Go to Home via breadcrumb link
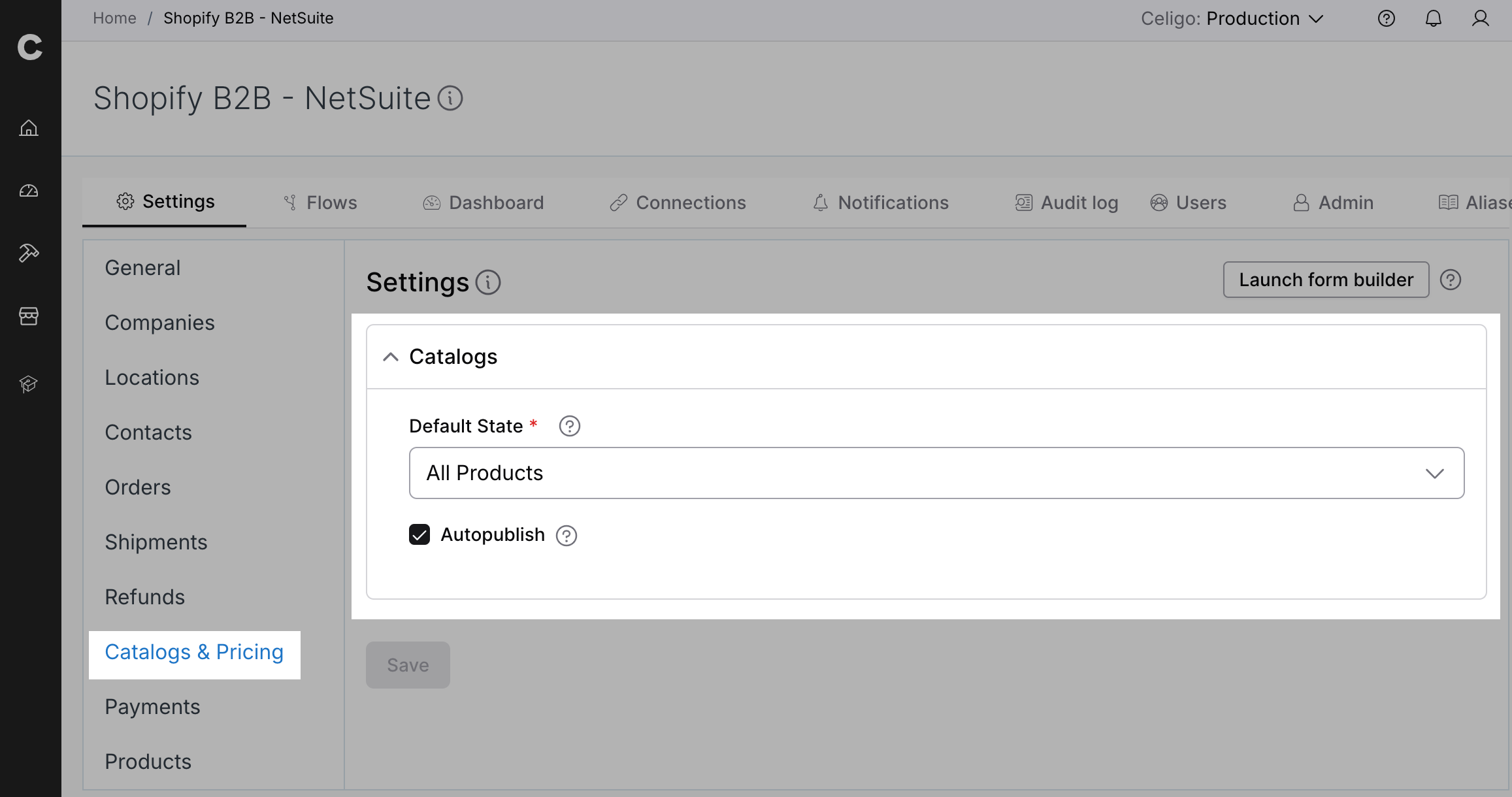This screenshot has height=797, width=1512. pyautogui.click(x=114, y=18)
